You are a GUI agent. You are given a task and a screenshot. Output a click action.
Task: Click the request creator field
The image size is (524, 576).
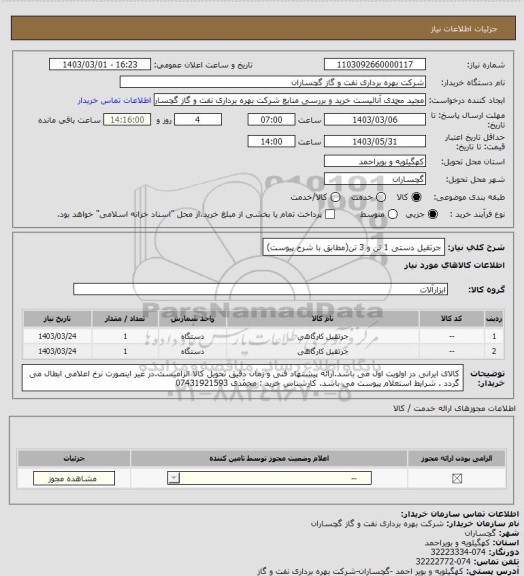[290, 100]
